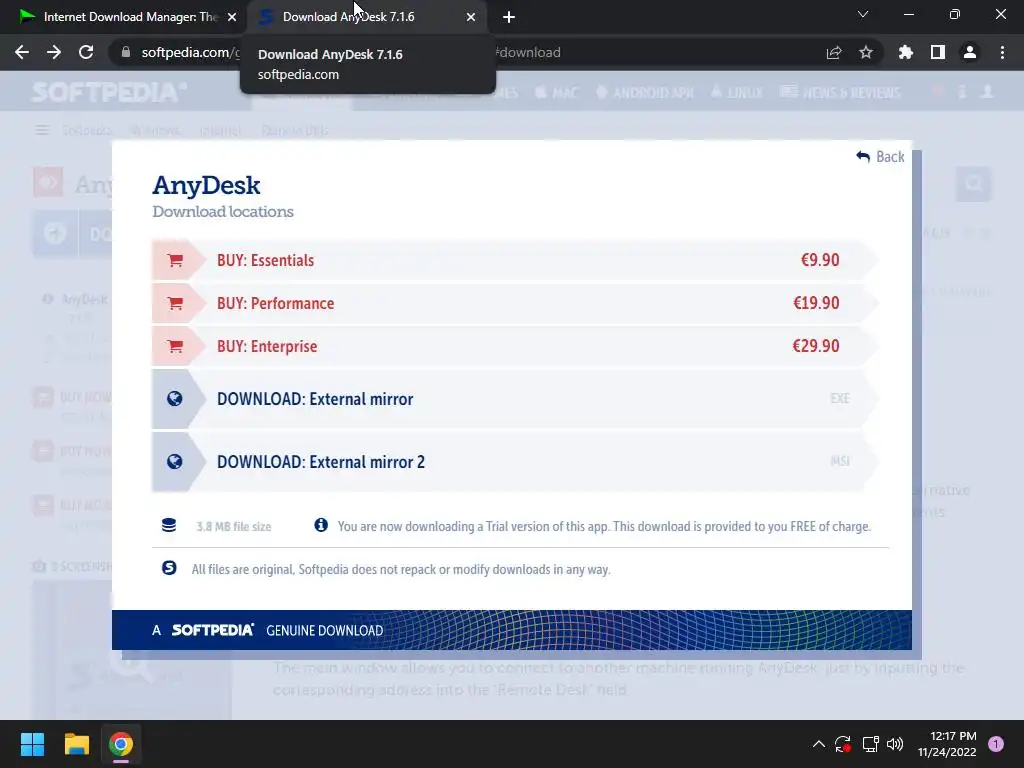Close the Internet Download Manager tab

(232, 18)
